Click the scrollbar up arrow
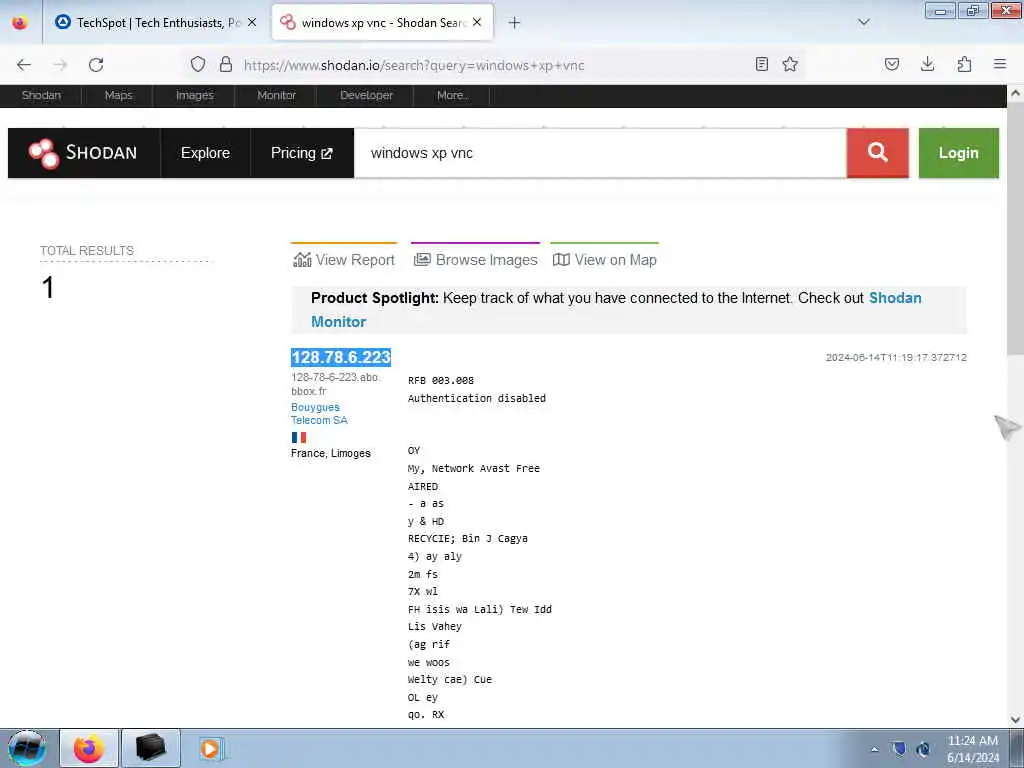1024x768 pixels. 1015,93
